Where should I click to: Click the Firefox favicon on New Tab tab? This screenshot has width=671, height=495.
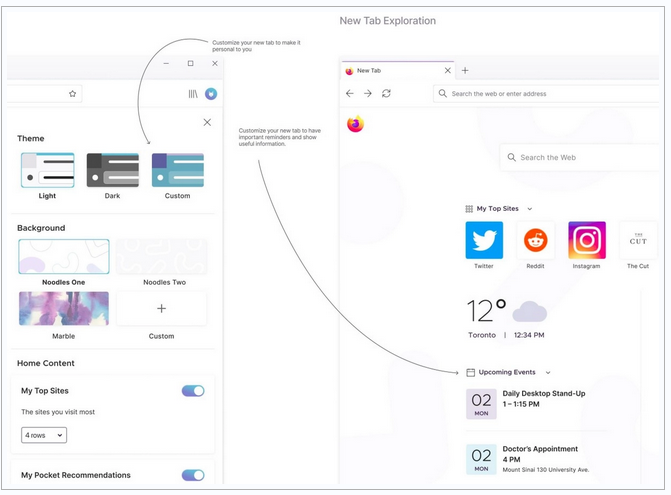click(349, 71)
